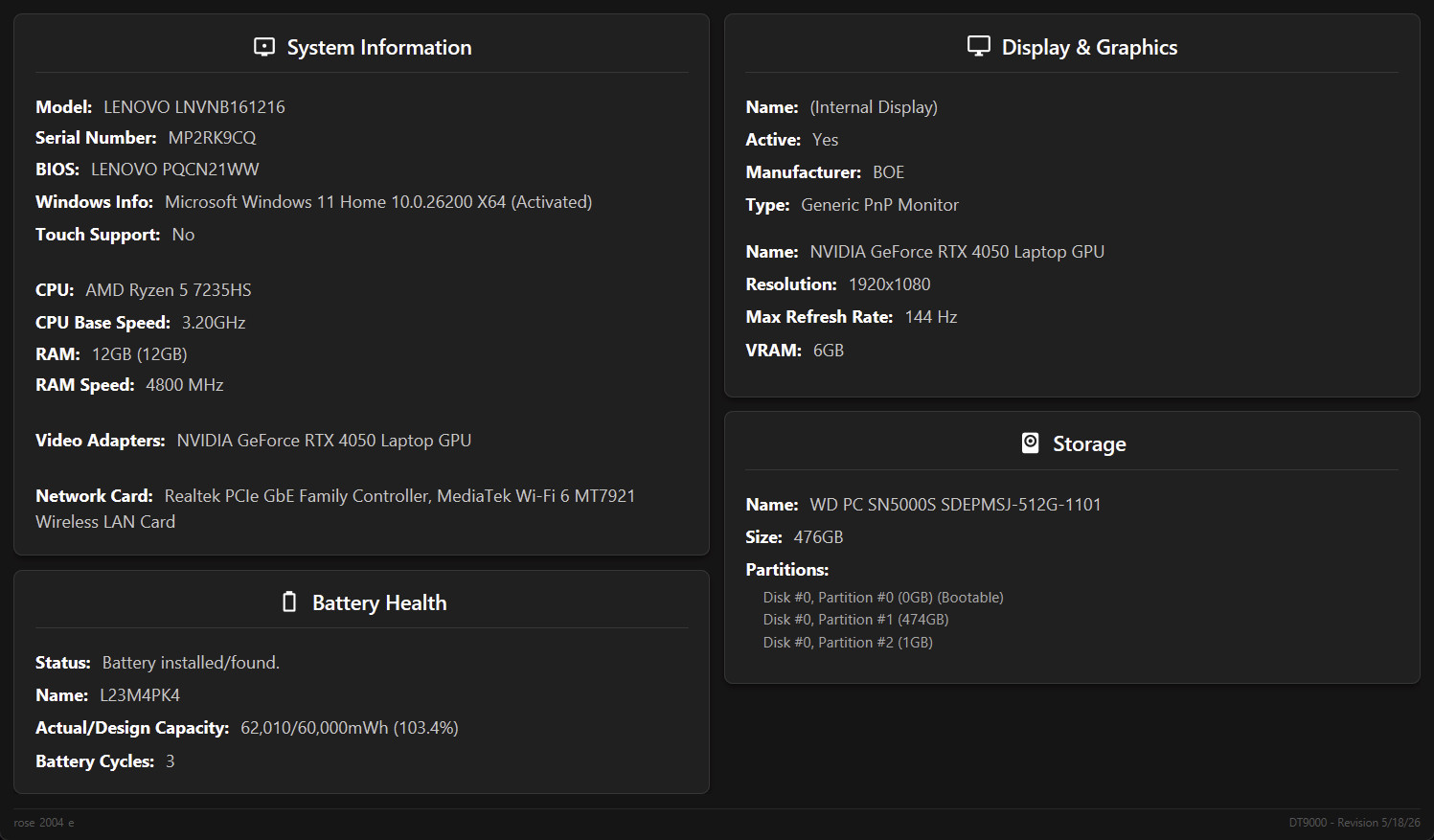Click the "Actual/Design Capacity:" label
Image resolution: width=1434 pixels, height=840 pixels.
click(x=132, y=728)
